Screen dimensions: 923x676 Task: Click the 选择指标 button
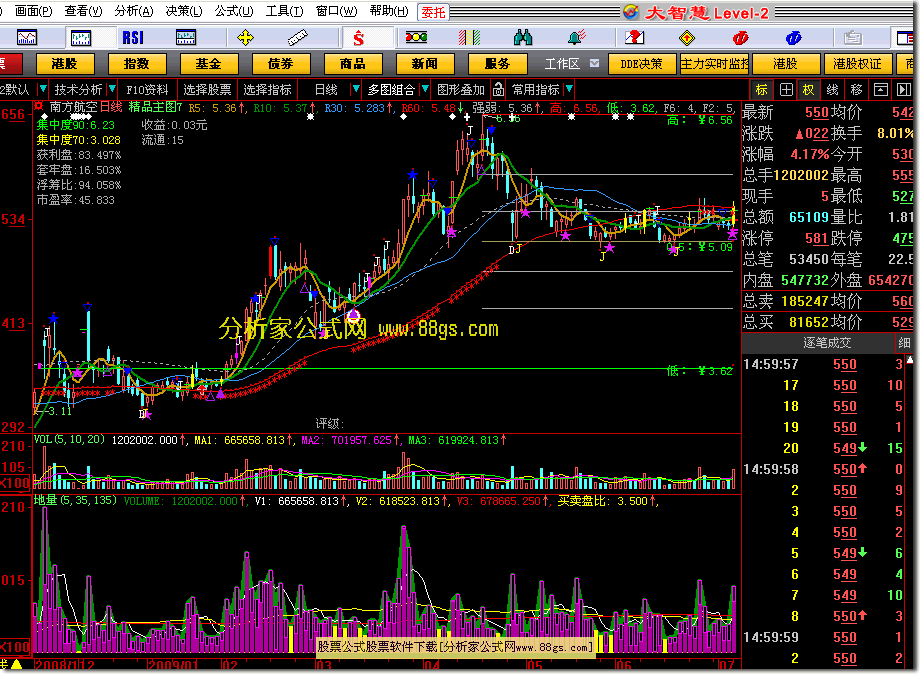(x=267, y=90)
